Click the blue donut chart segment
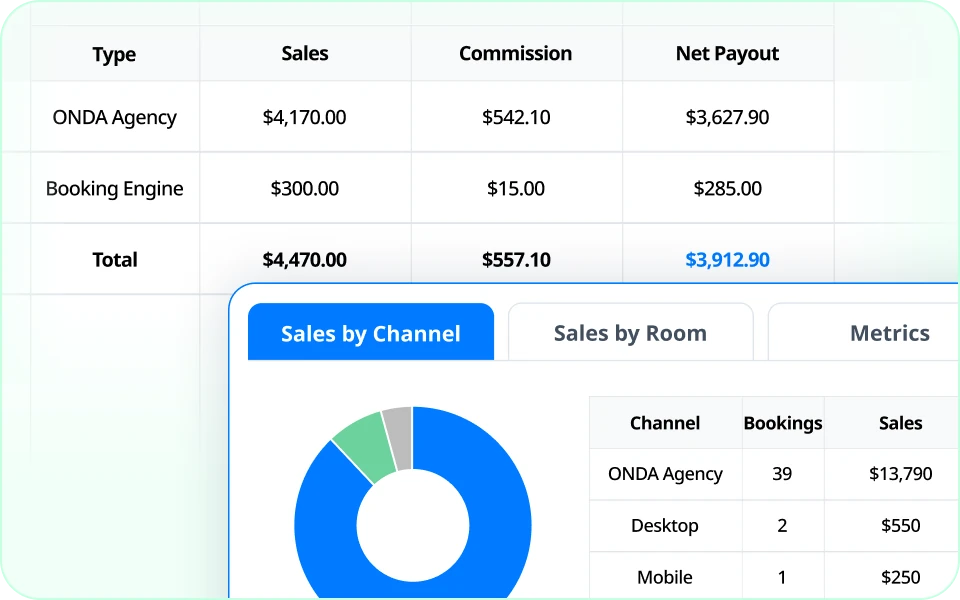This screenshot has height=600, width=960. [x=499, y=527]
